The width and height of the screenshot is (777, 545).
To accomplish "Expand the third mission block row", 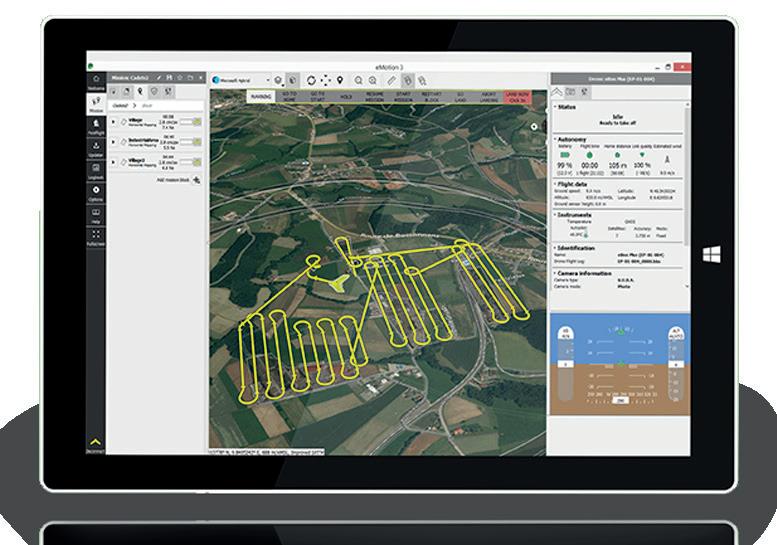I will coord(113,162).
